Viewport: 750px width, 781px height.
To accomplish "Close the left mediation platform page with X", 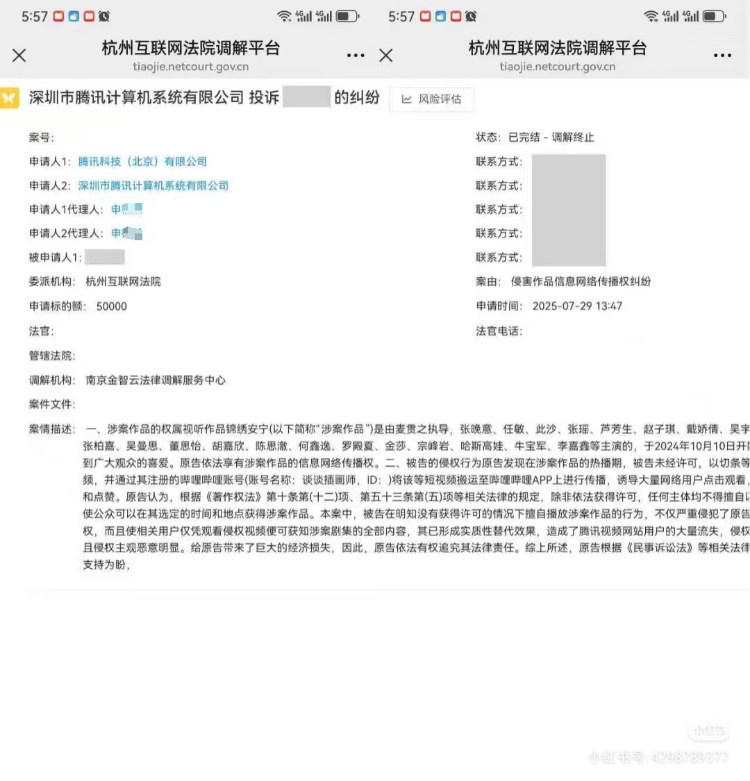I will point(18,56).
